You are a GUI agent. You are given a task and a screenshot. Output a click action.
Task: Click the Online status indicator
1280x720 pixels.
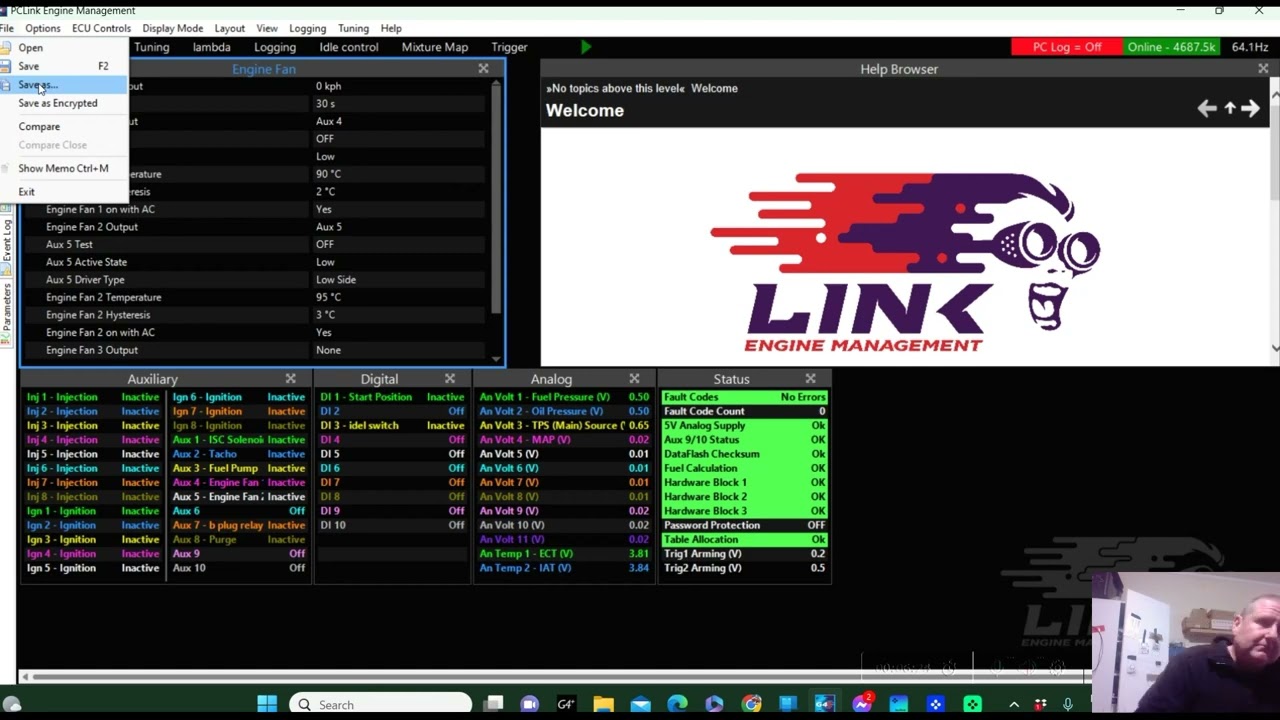(x=1171, y=47)
